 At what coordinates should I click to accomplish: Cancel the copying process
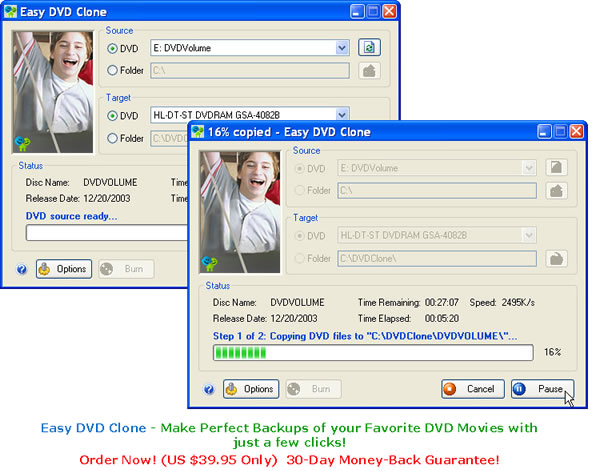coord(473,389)
